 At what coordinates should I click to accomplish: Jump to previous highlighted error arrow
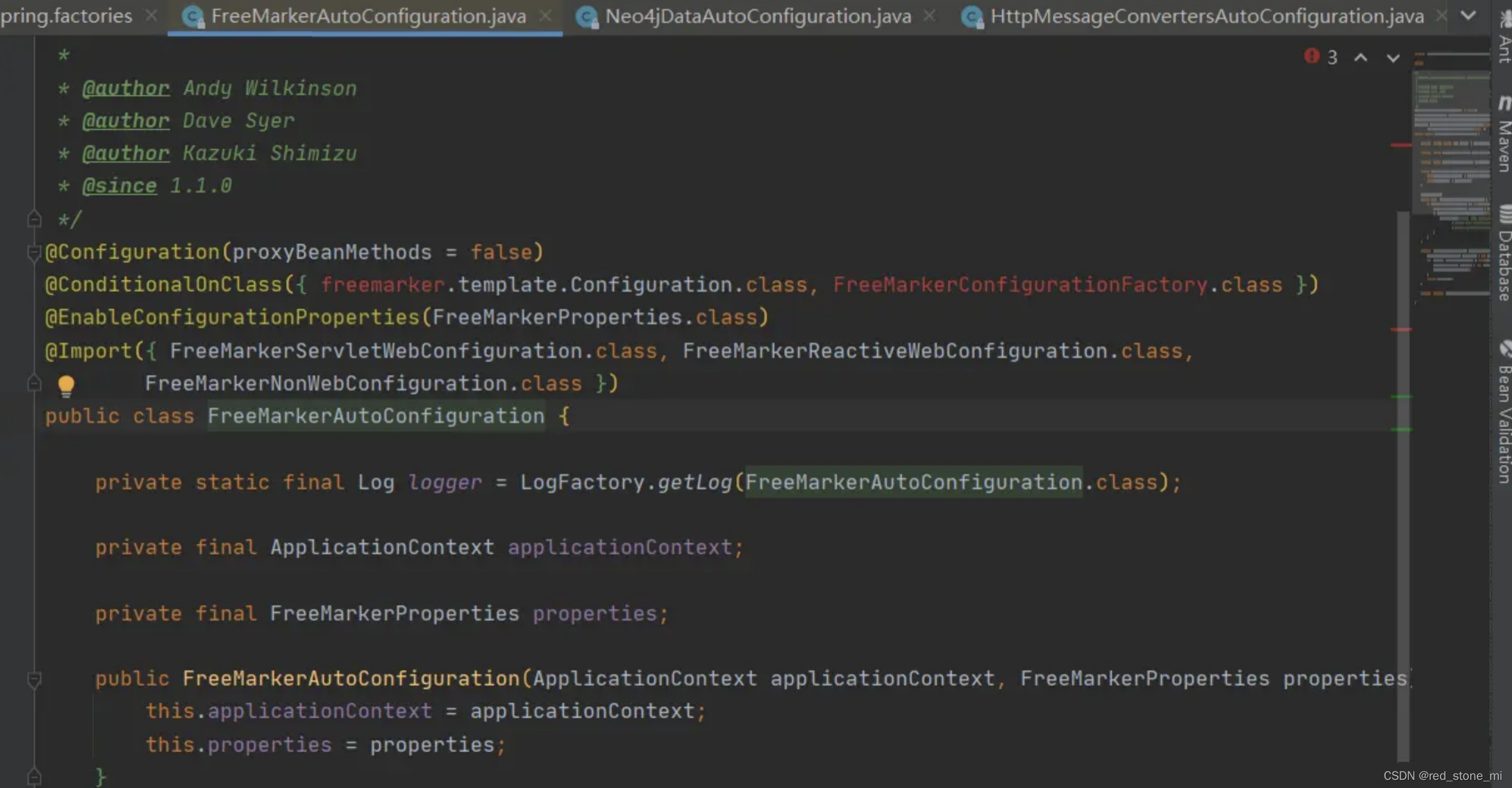click(1360, 58)
